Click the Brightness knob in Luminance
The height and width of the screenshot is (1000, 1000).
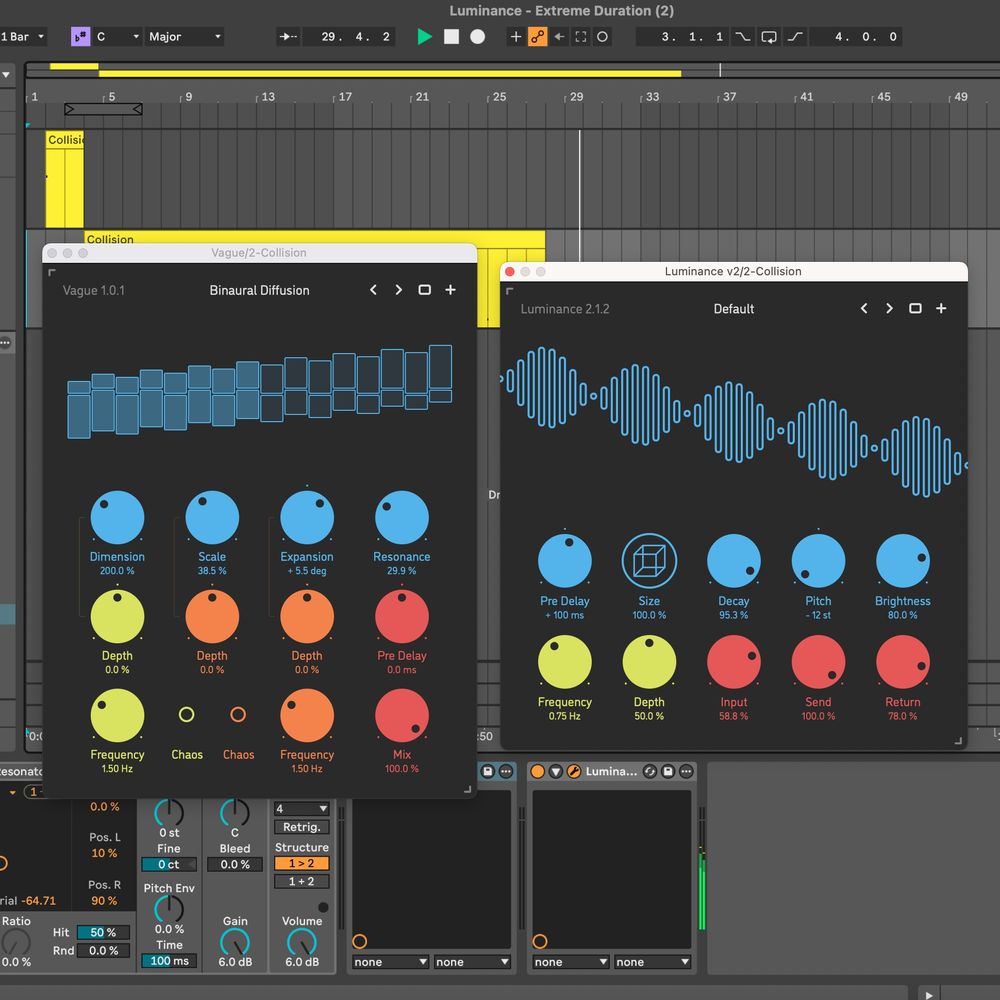(902, 560)
